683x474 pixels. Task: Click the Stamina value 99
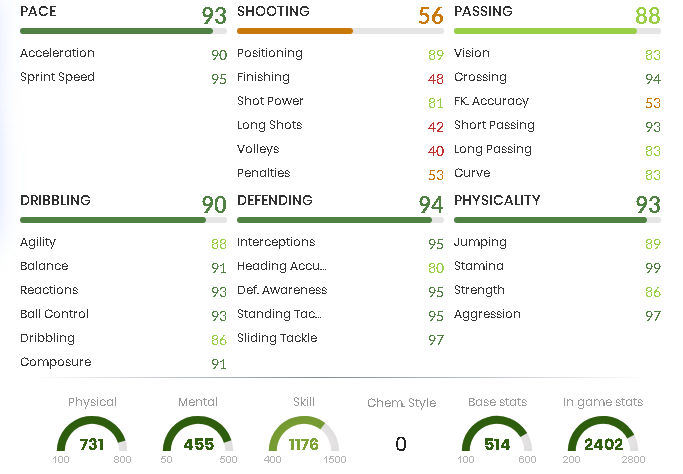click(653, 267)
